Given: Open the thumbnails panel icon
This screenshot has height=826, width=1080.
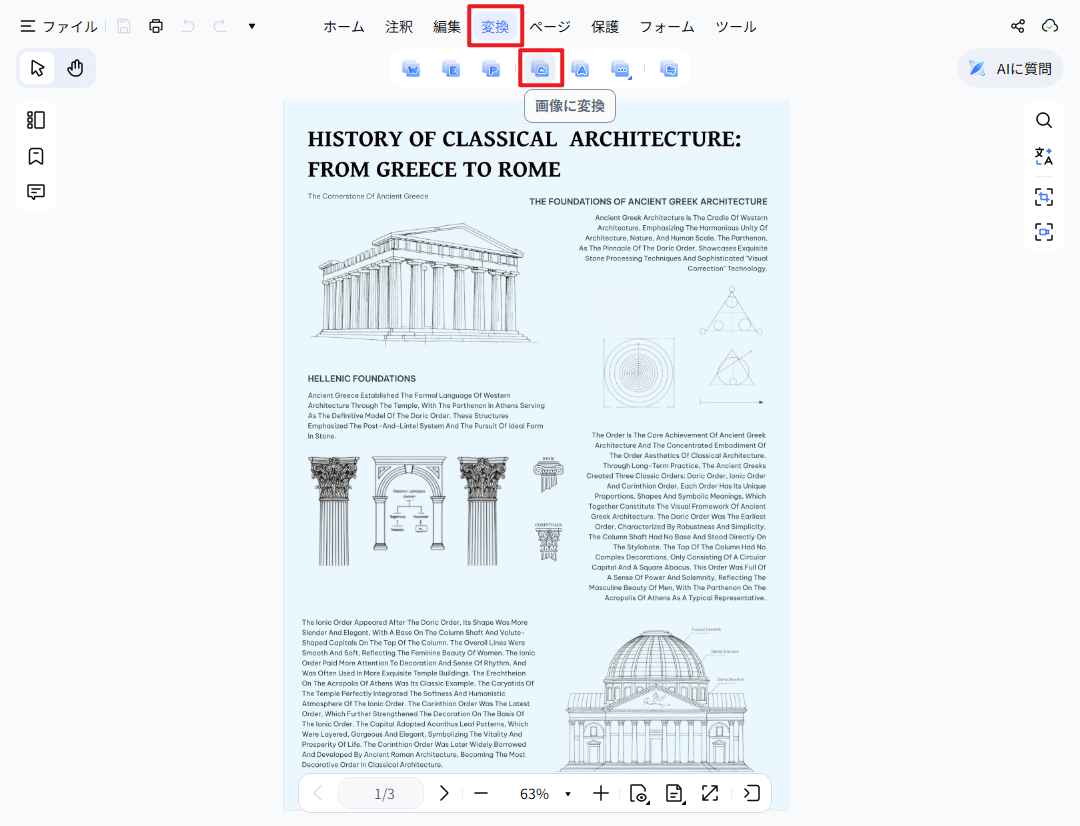Looking at the screenshot, I should click(x=36, y=120).
